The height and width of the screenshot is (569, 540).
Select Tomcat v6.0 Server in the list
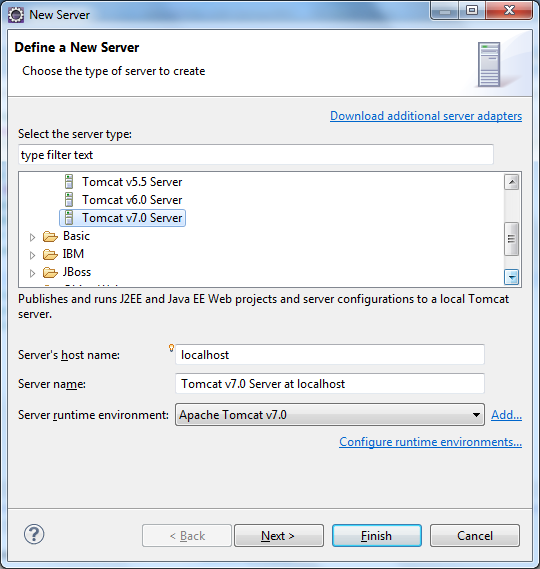(x=132, y=200)
